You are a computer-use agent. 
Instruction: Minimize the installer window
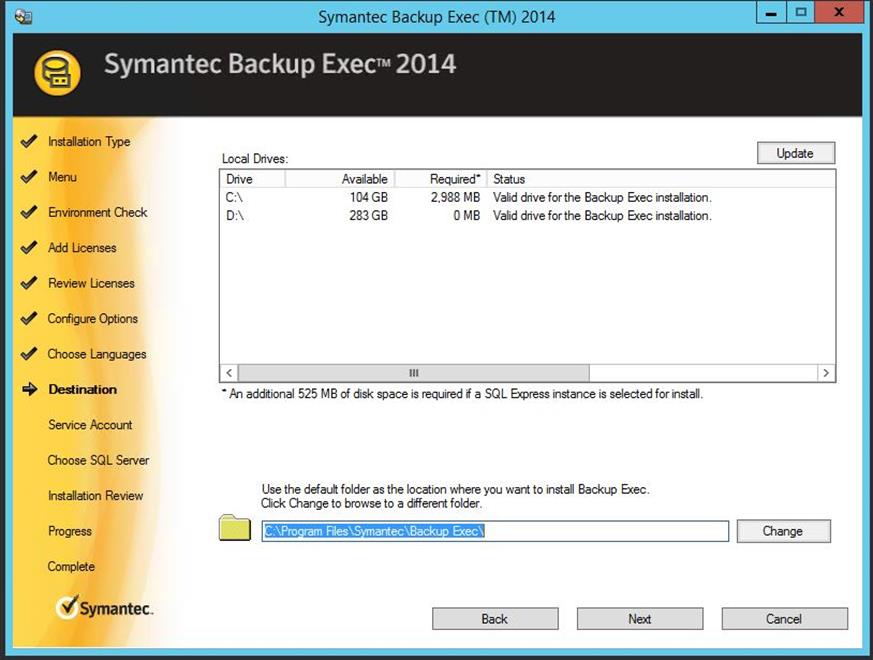click(771, 13)
